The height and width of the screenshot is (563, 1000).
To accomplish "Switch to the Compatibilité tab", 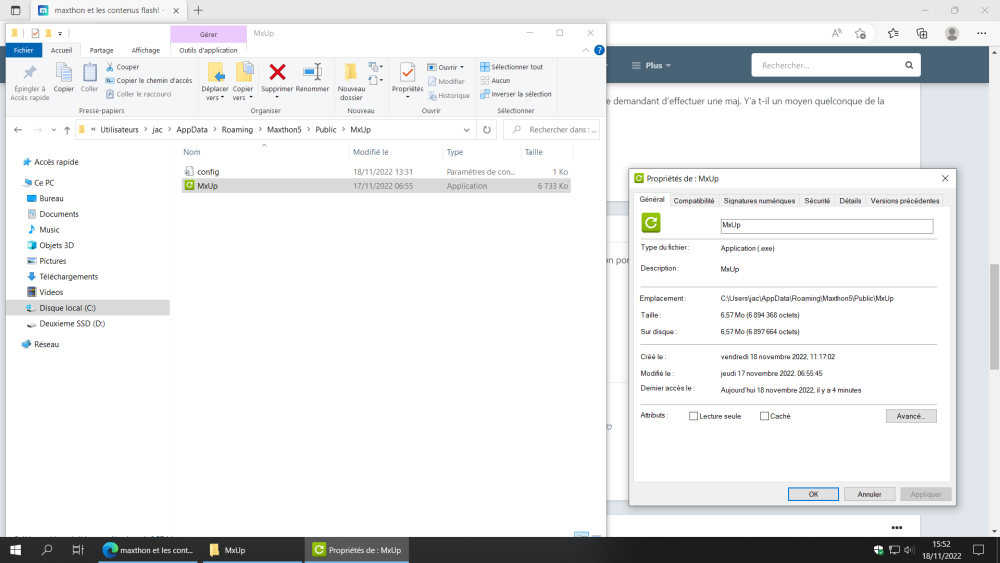I will 694,200.
